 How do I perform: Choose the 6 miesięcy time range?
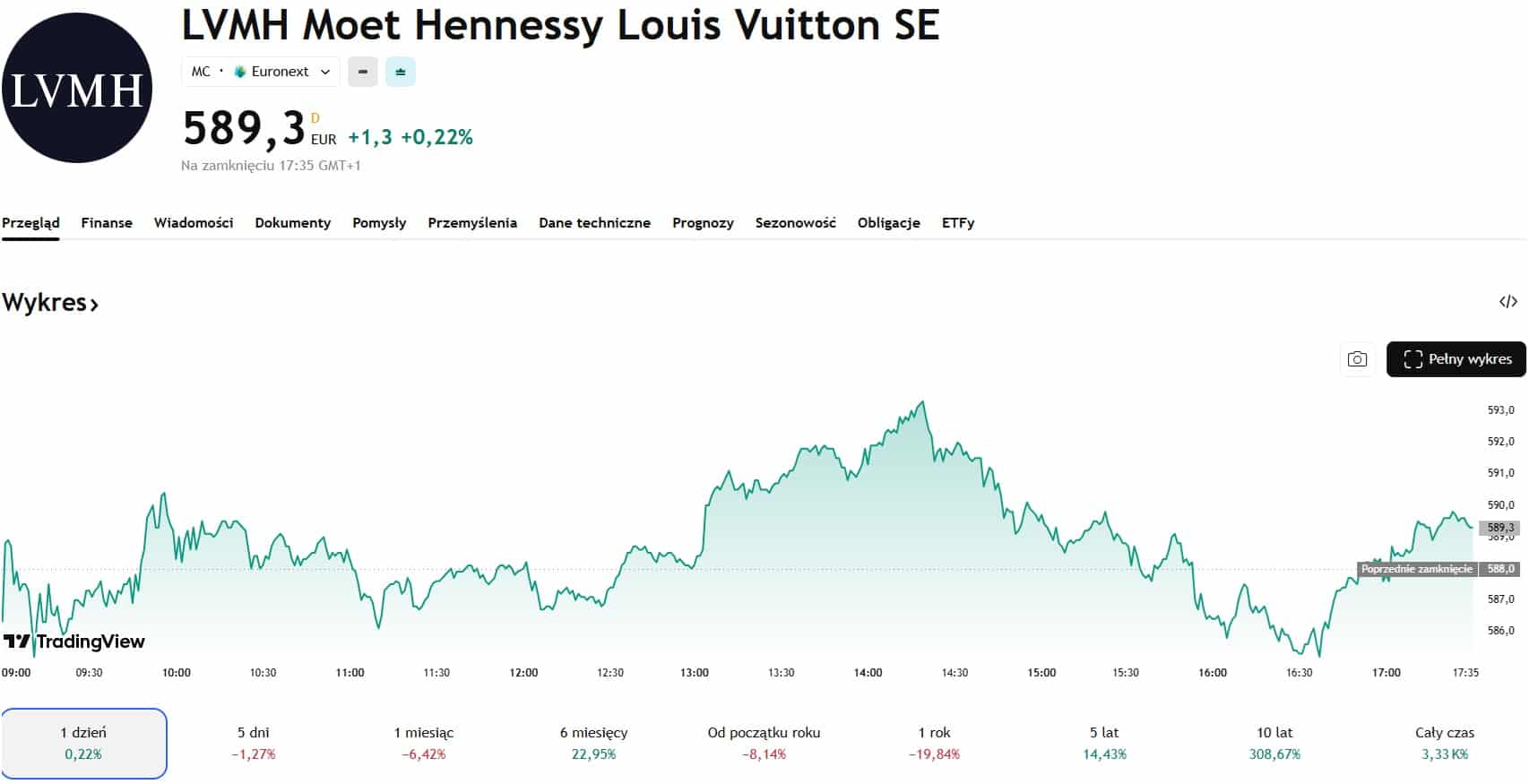click(593, 743)
